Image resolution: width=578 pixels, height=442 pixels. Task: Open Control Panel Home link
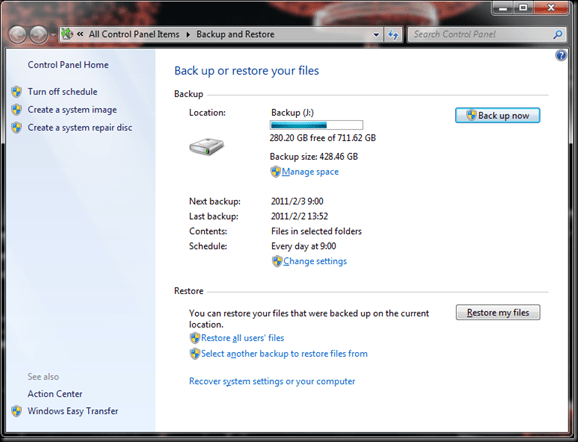tap(68, 65)
